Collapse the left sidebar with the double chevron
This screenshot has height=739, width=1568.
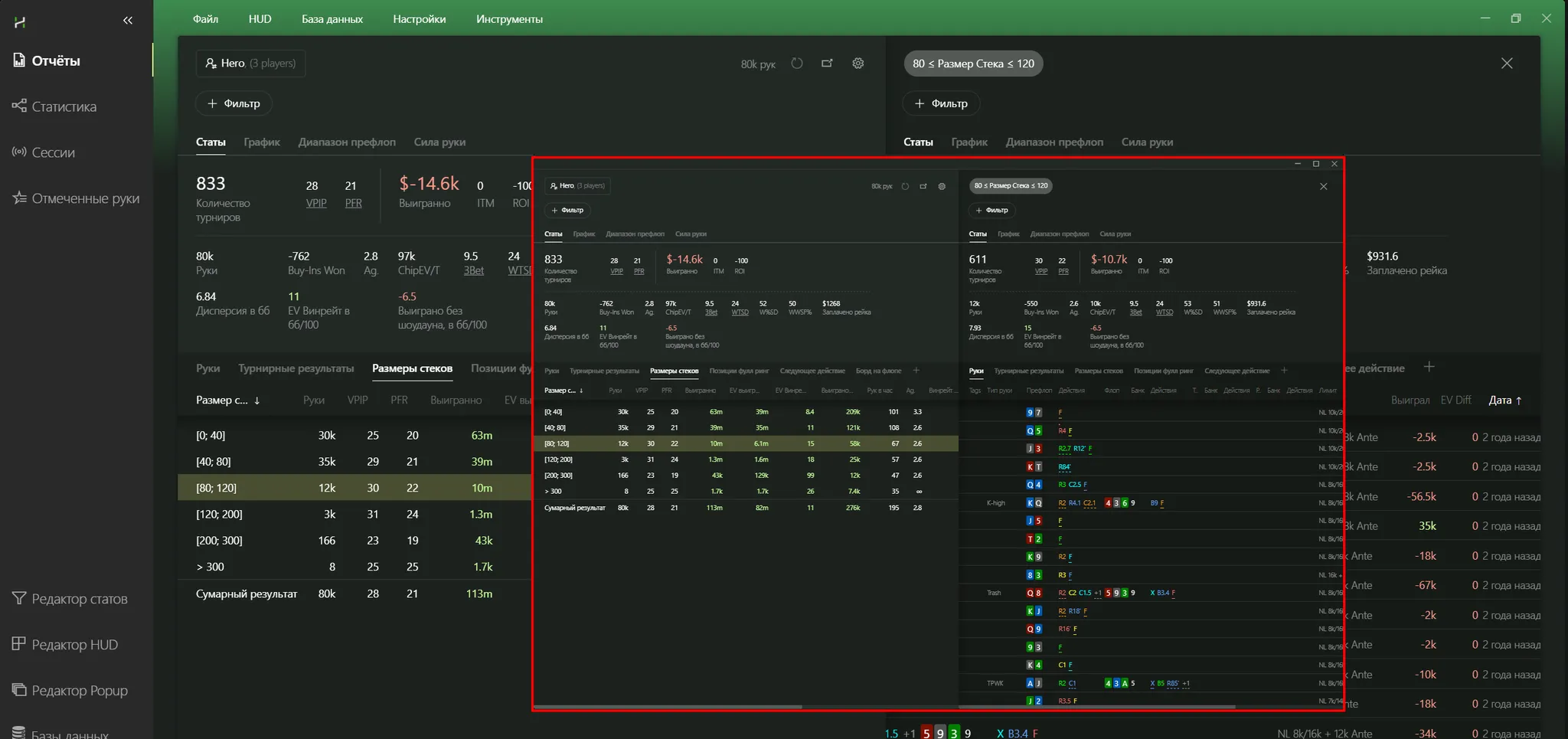pos(128,21)
